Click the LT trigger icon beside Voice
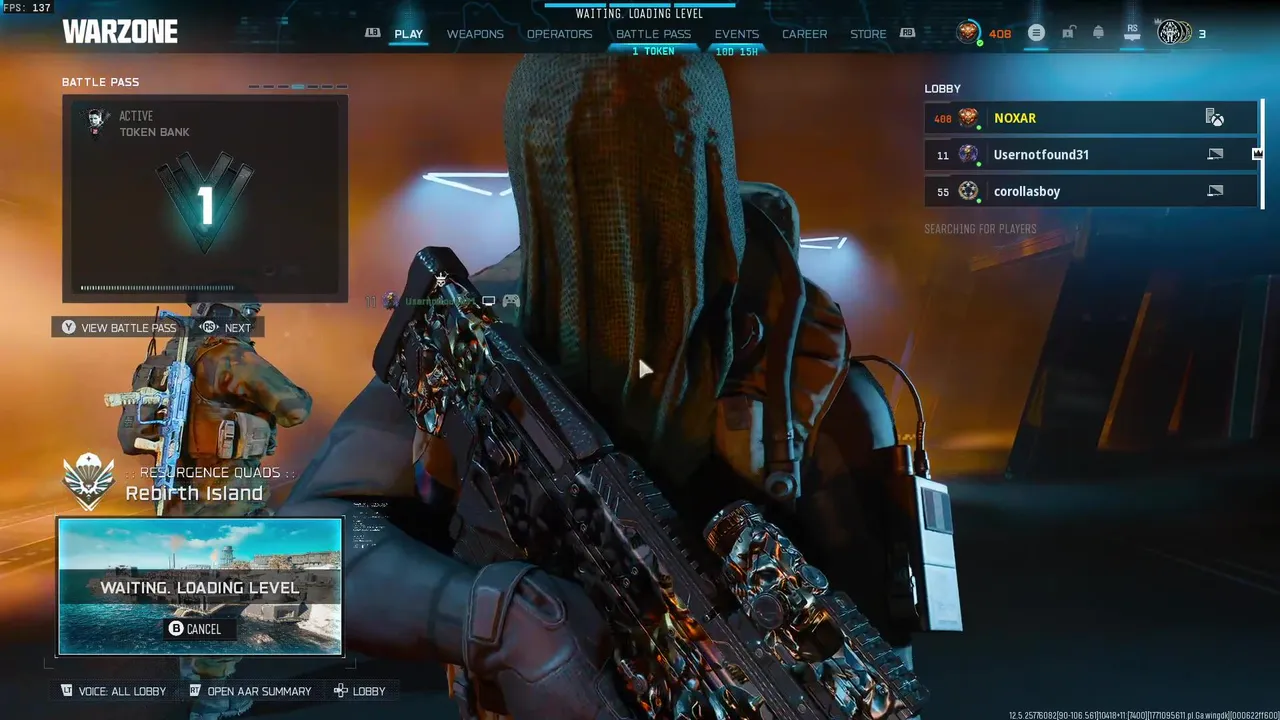Image resolution: width=1280 pixels, height=720 pixels. (67, 691)
